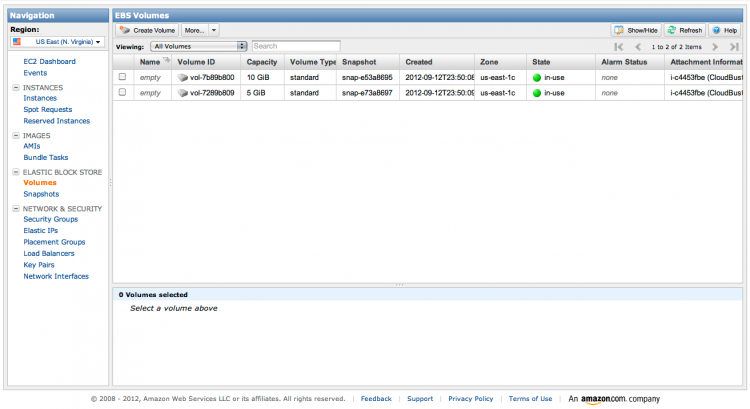This screenshot has height=409, width=750.
Task: Collapse the IMAGES section
Action: pos(16,135)
